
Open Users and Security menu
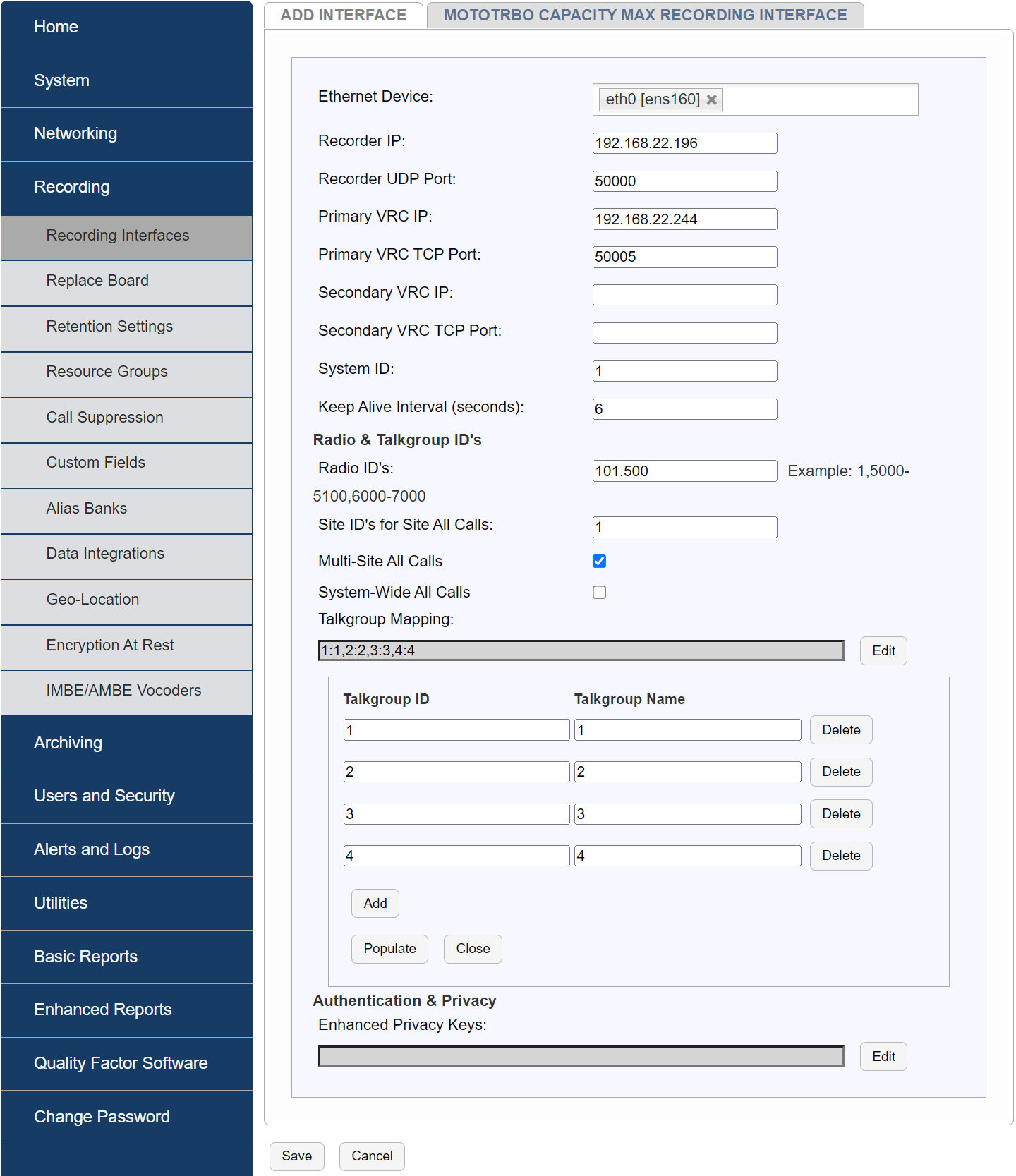127,796
